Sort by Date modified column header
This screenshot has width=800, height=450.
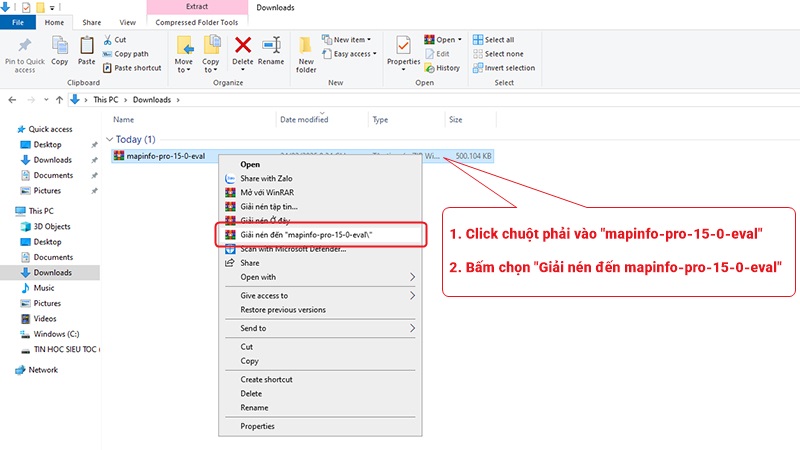click(304, 119)
